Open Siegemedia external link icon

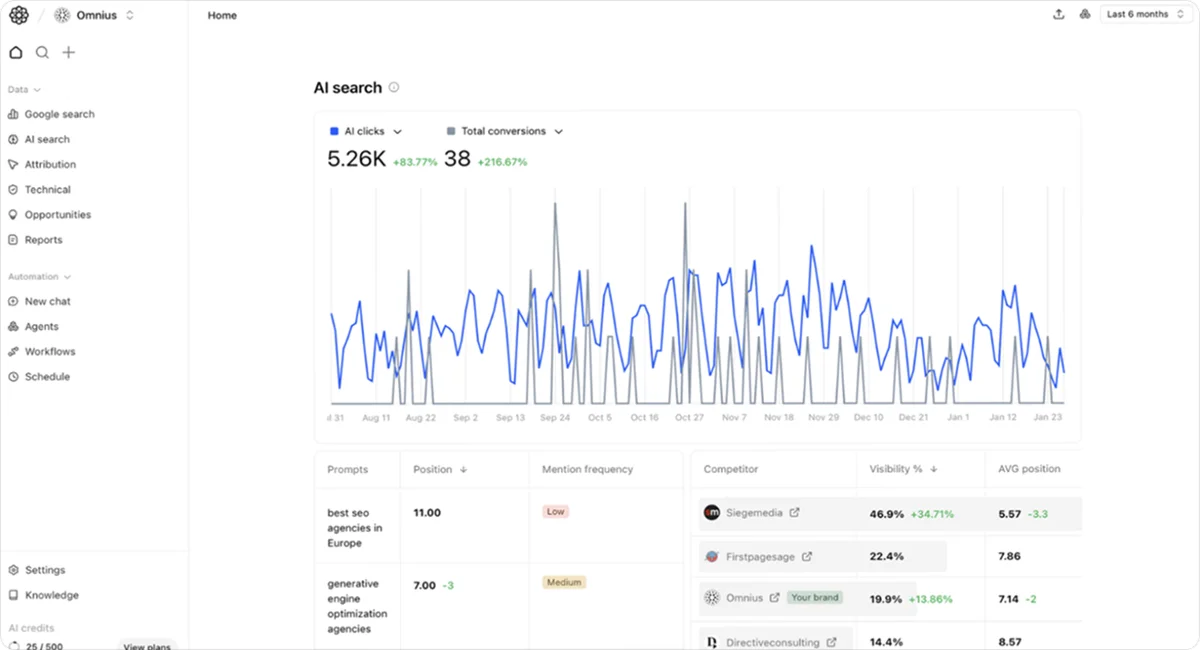pyautogui.click(x=795, y=512)
